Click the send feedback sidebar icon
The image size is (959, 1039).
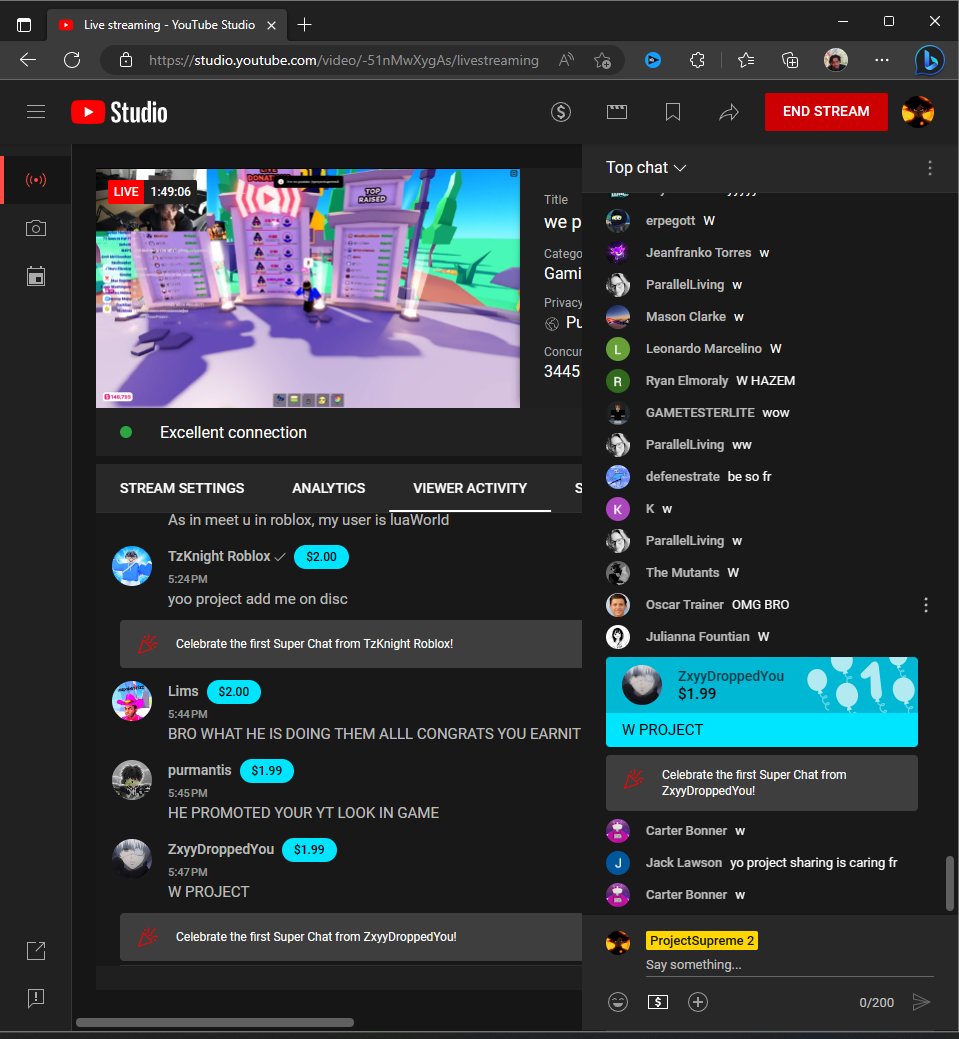tap(36, 998)
